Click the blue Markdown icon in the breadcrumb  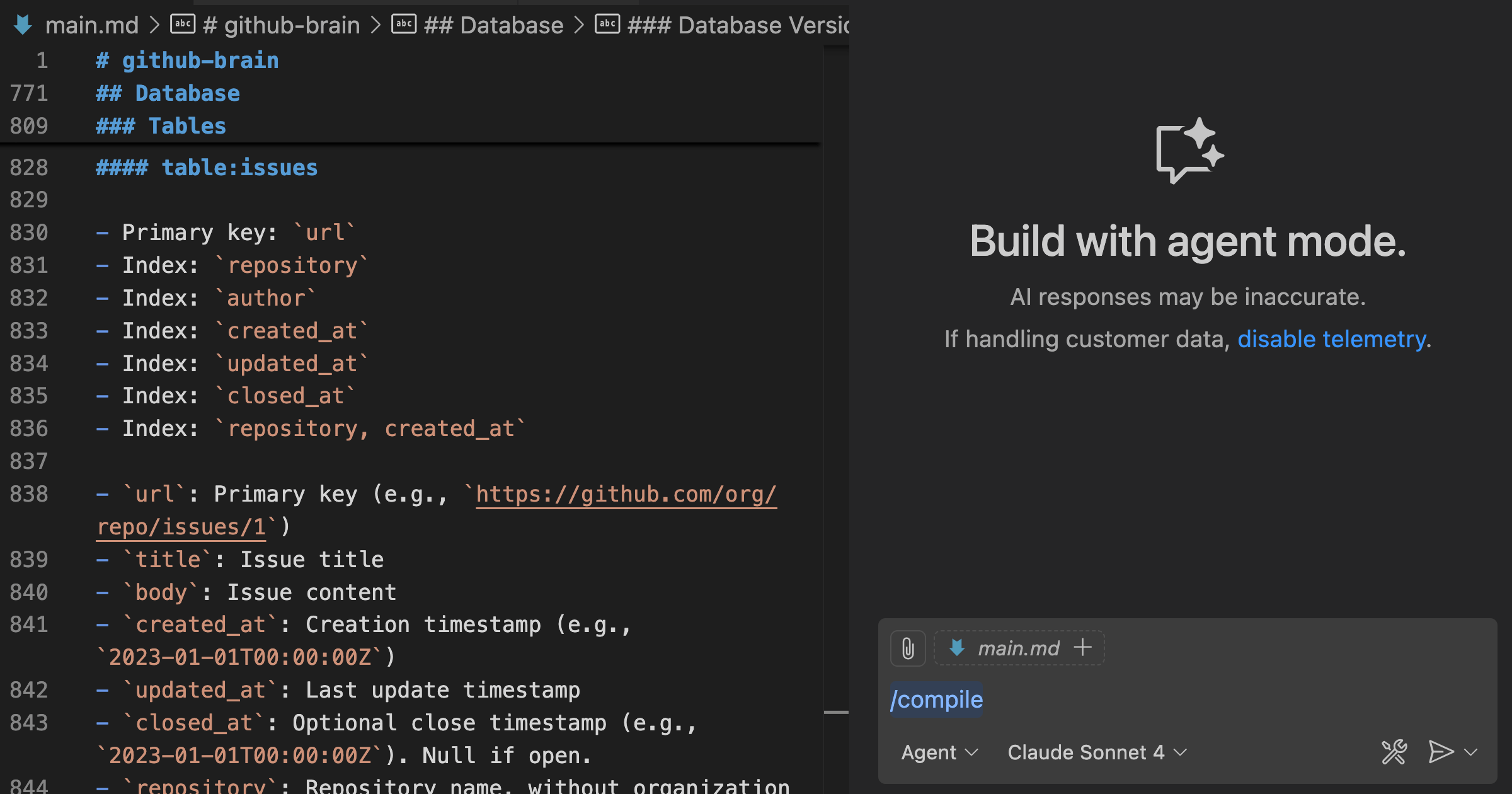click(22, 25)
